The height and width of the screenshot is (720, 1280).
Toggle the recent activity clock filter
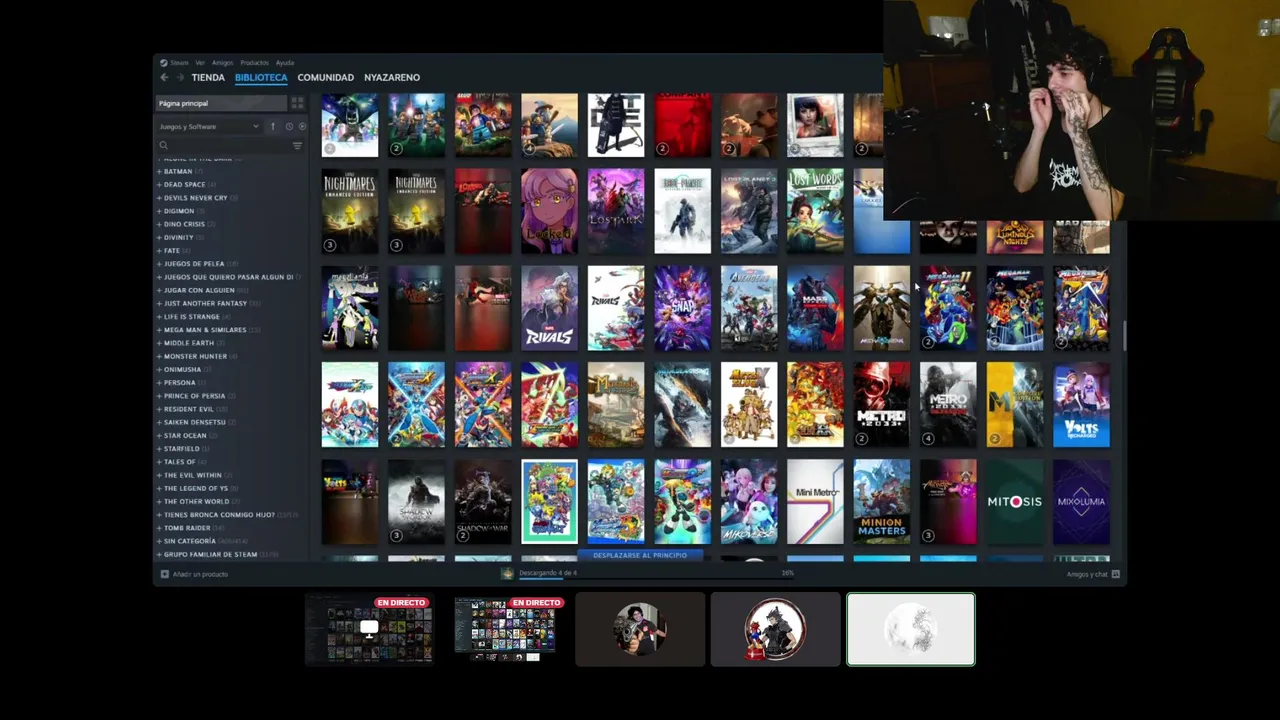coord(289,126)
